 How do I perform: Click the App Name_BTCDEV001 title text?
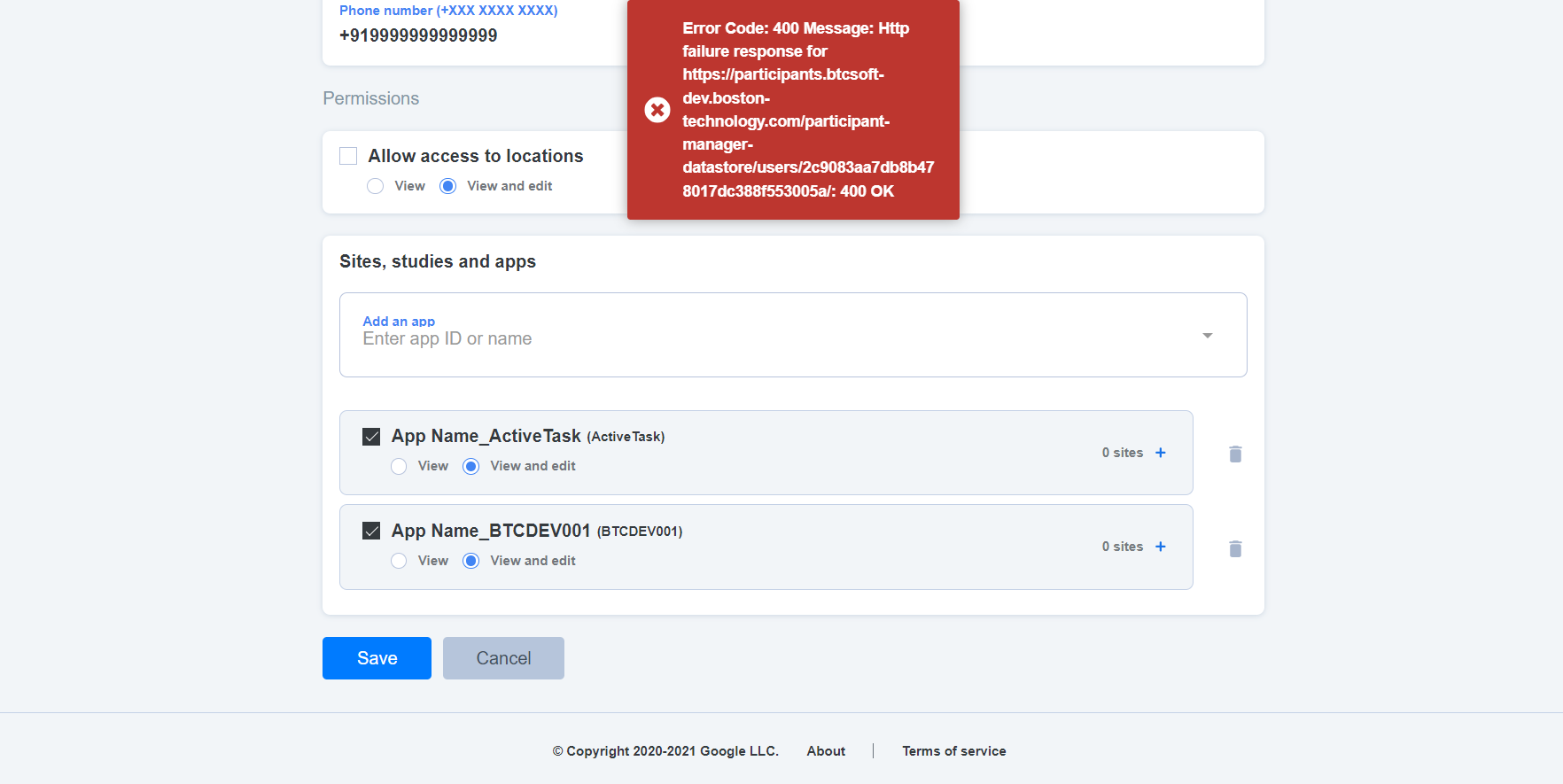[491, 531]
